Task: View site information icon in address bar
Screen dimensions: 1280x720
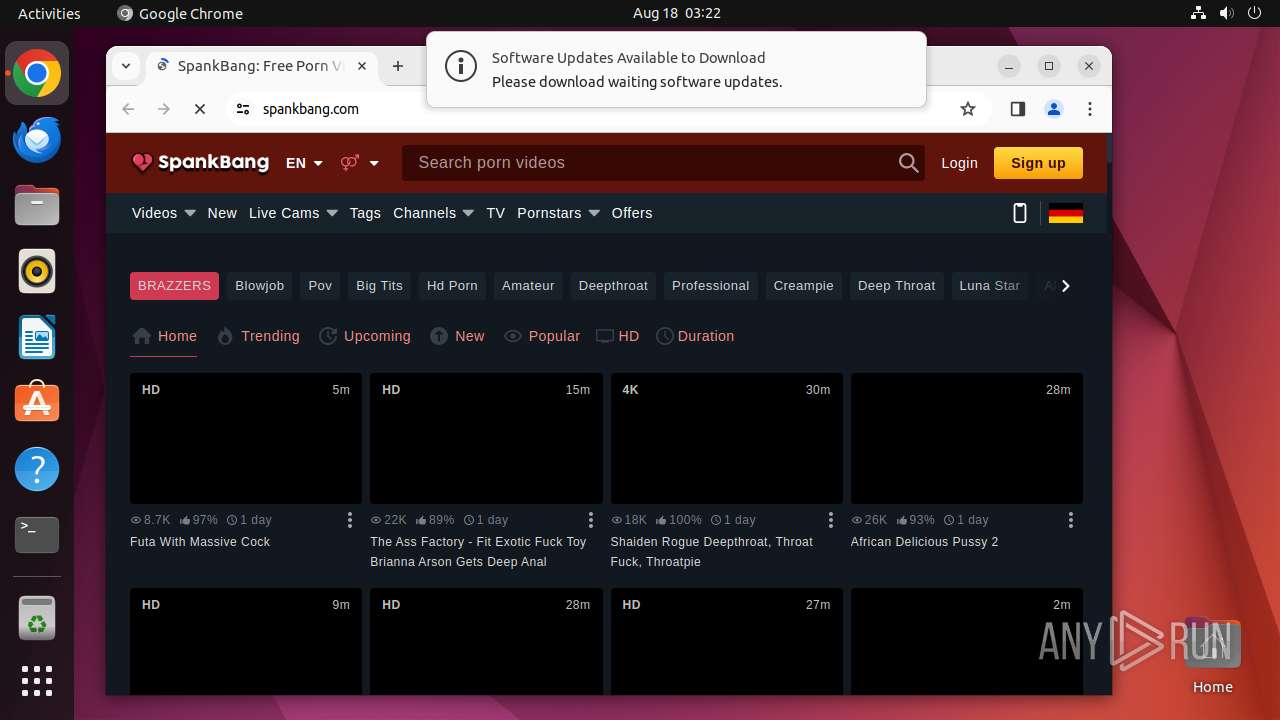Action: [x=243, y=109]
